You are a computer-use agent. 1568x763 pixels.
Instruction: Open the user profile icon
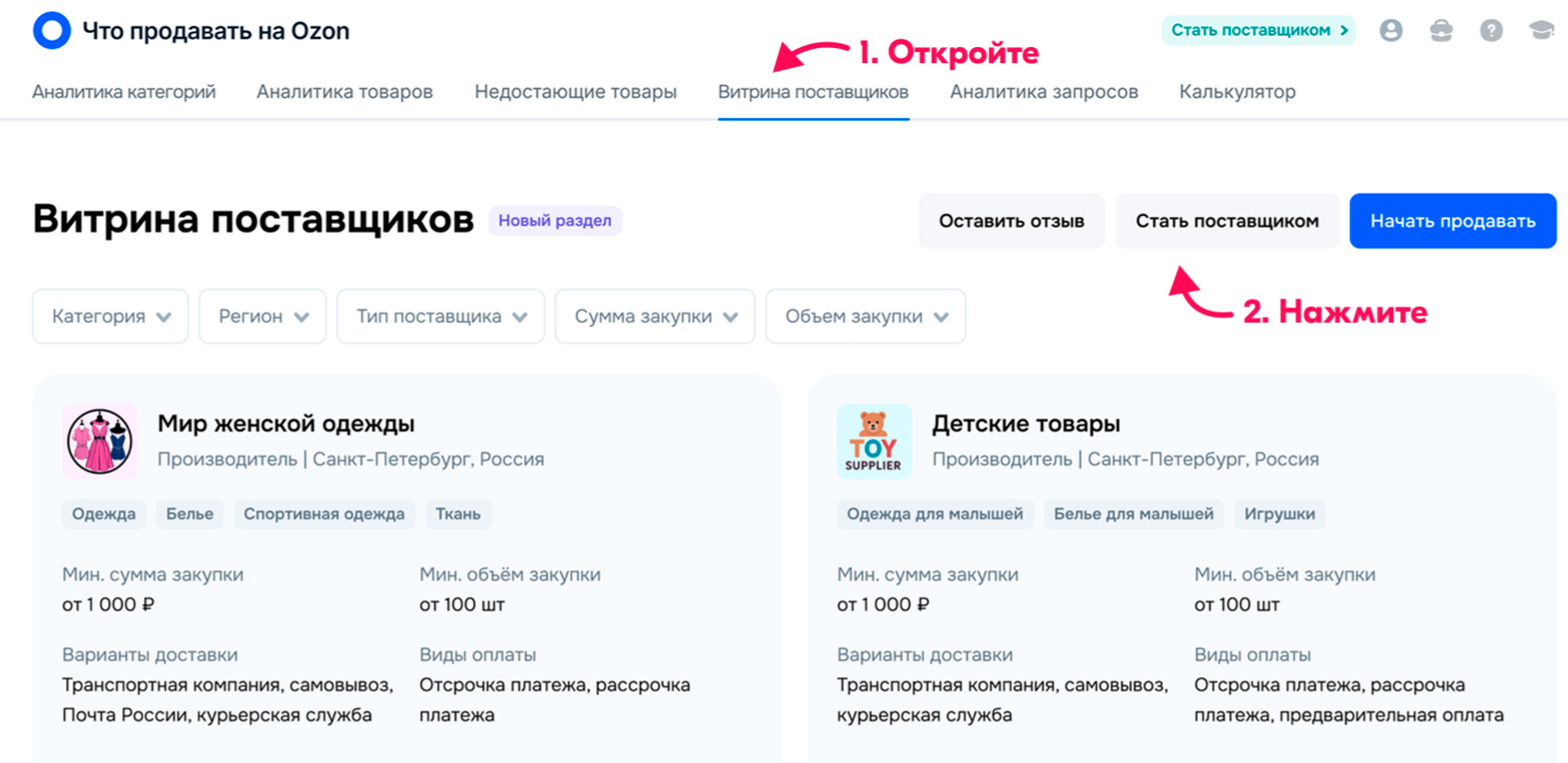(x=1391, y=30)
